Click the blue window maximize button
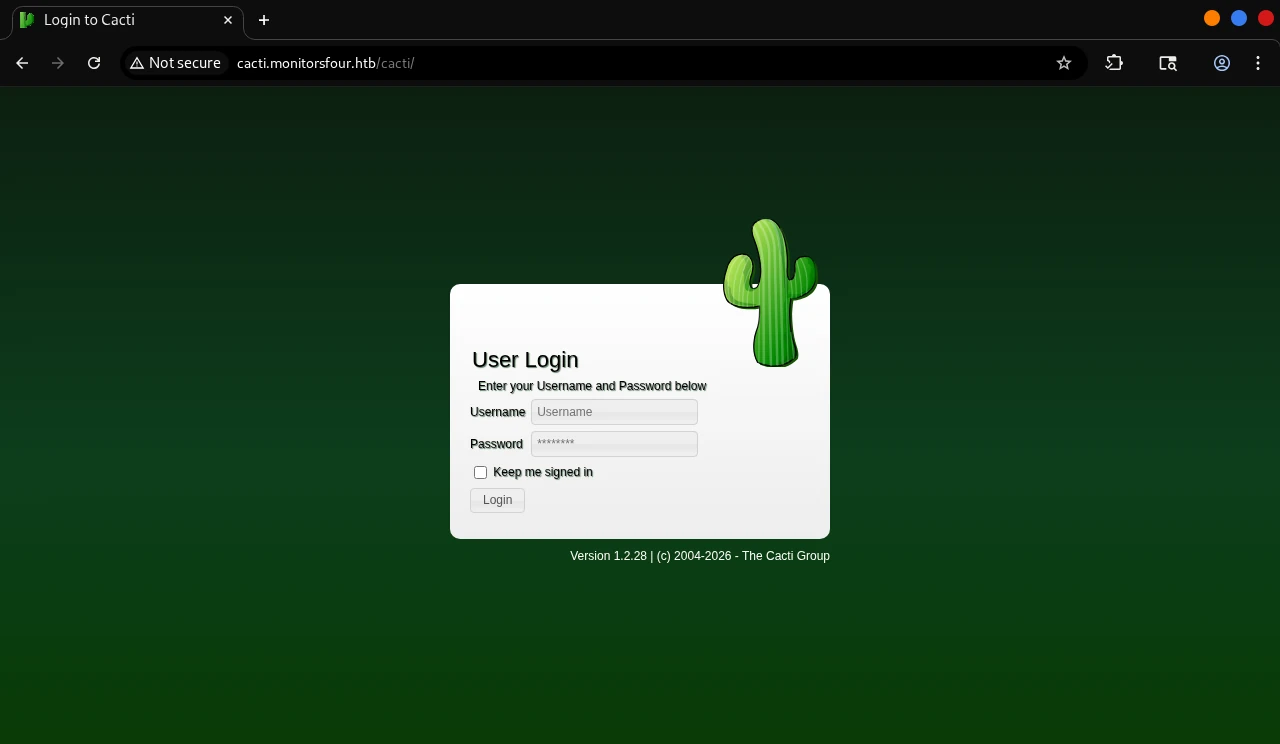1280x744 pixels. (1239, 18)
